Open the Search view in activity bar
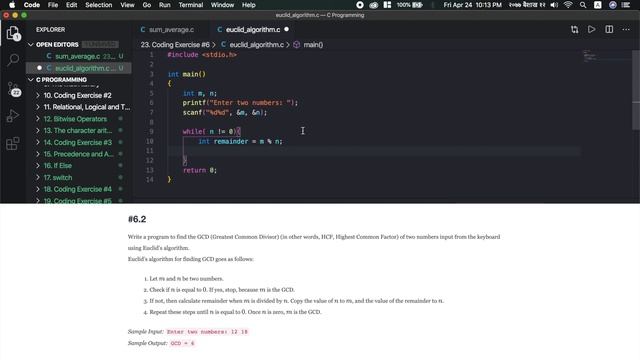Viewport: 640px width, 360px height. 13,60
